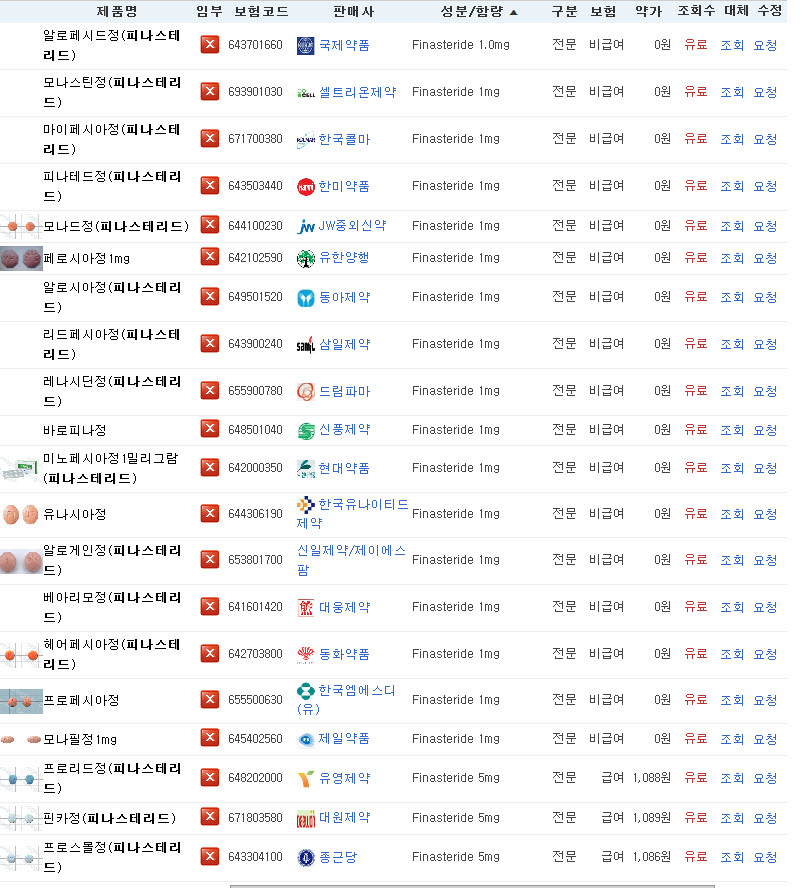Click the 종근당 logo icon
802x888 pixels.
coord(306,857)
